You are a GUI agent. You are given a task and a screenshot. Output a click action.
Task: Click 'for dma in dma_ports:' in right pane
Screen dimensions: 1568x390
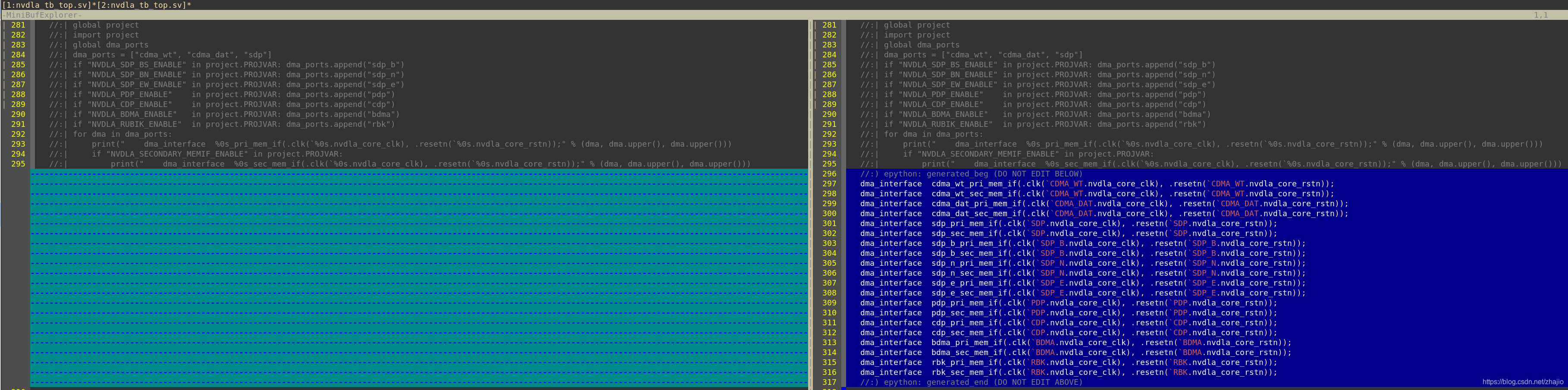coord(922,134)
